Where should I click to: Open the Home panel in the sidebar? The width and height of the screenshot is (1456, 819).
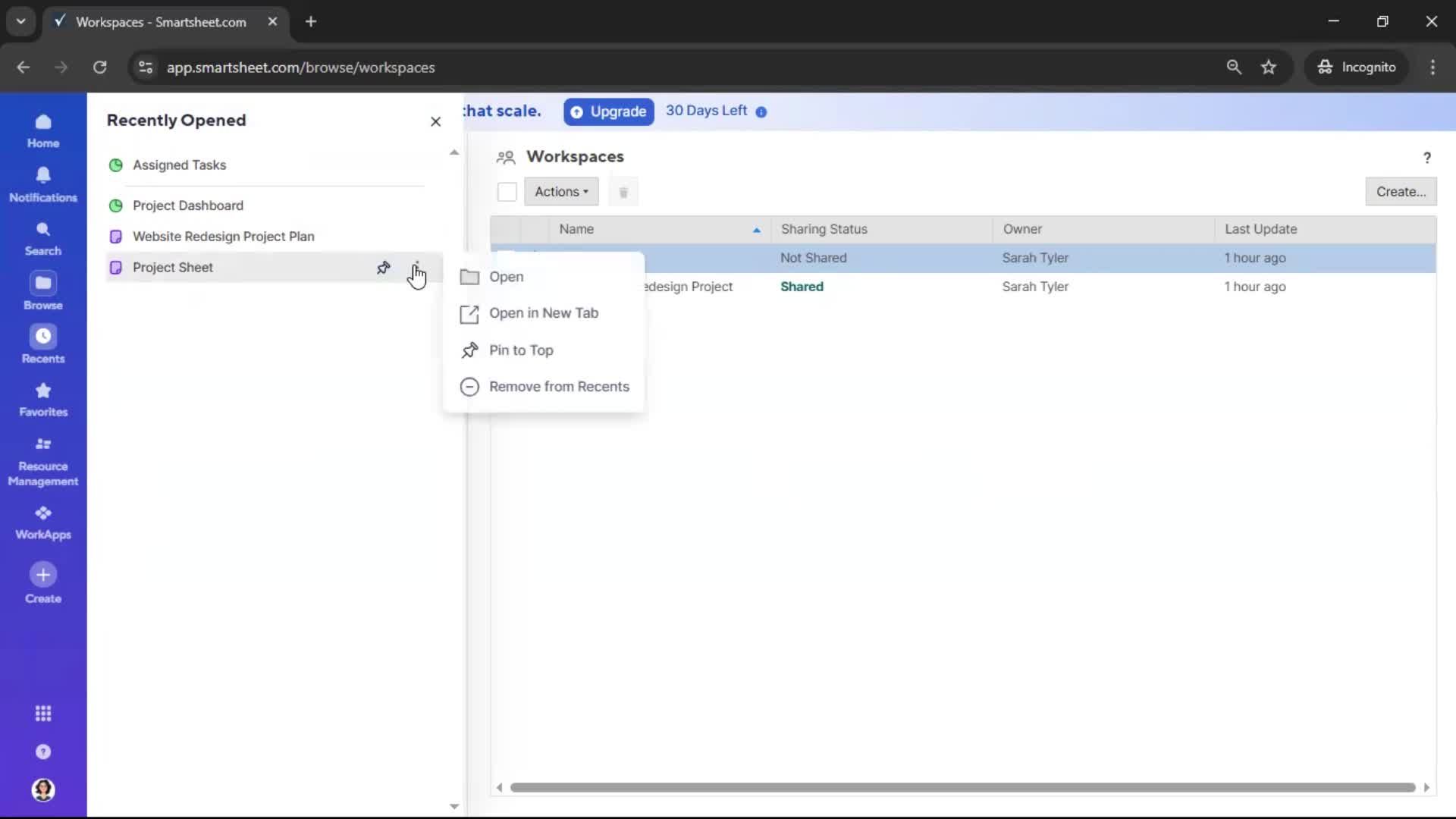43,130
